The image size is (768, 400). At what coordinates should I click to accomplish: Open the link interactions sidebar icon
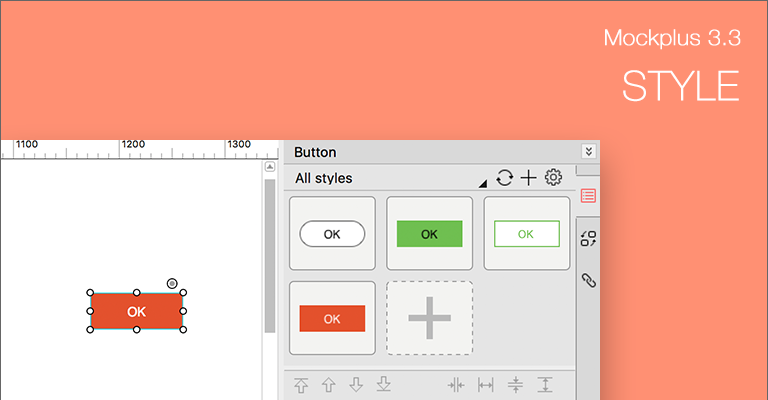click(x=588, y=281)
